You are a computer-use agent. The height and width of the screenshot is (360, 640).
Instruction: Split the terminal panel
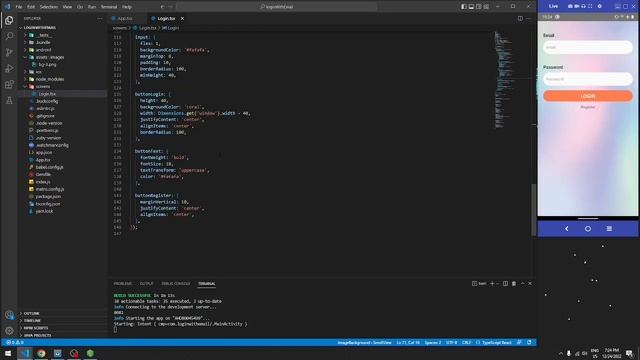[505, 283]
